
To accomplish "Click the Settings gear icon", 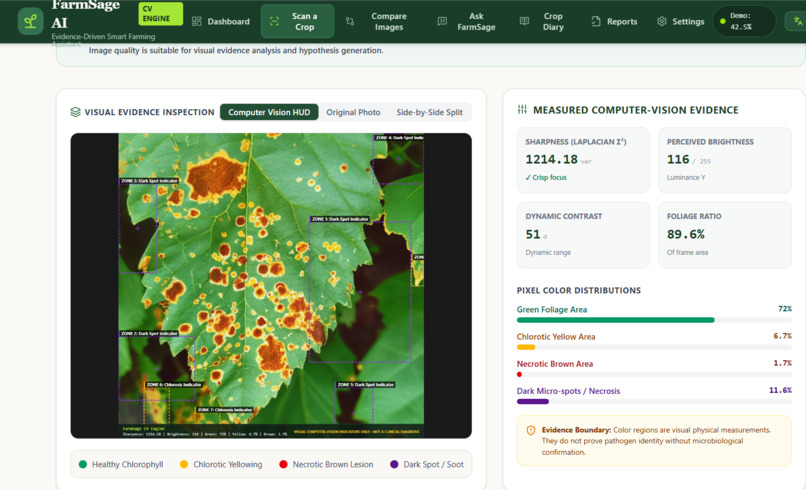I will 662,22.
